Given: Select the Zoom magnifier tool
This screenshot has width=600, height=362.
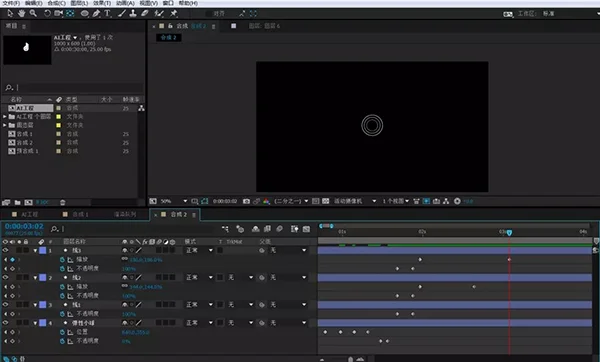Looking at the screenshot, I should [x=33, y=13].
